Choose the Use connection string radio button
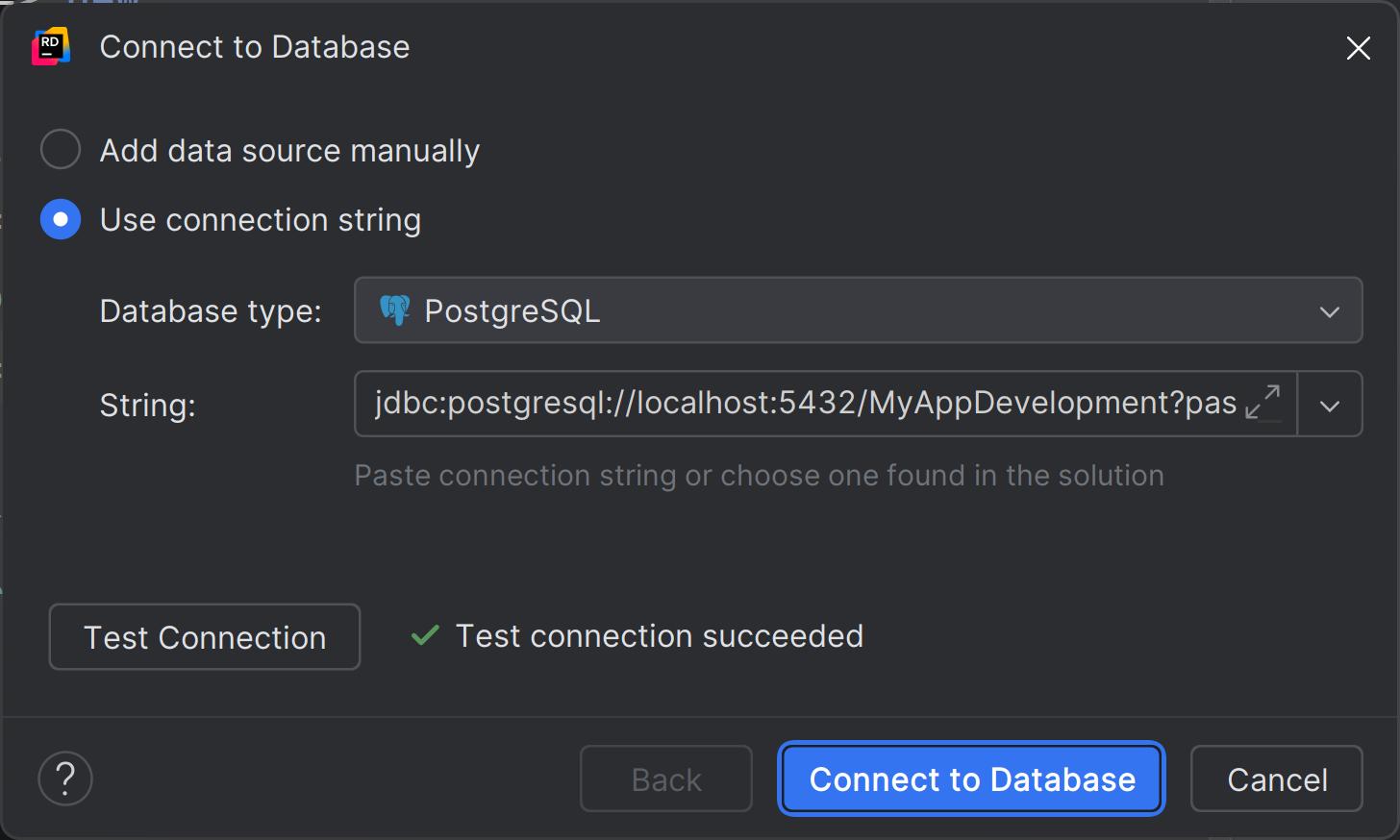1400x840 pixels. pos(61,220)
